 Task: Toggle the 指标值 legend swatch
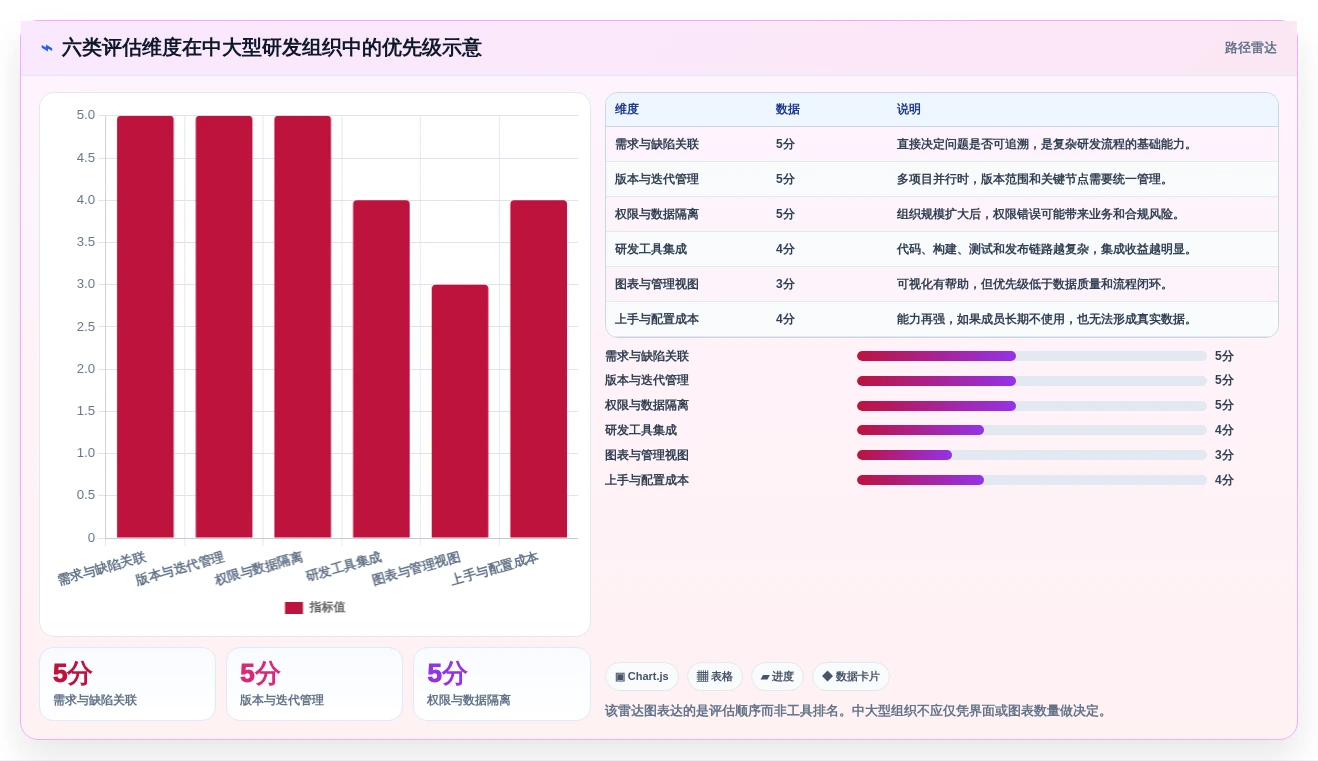click(294, 608)
